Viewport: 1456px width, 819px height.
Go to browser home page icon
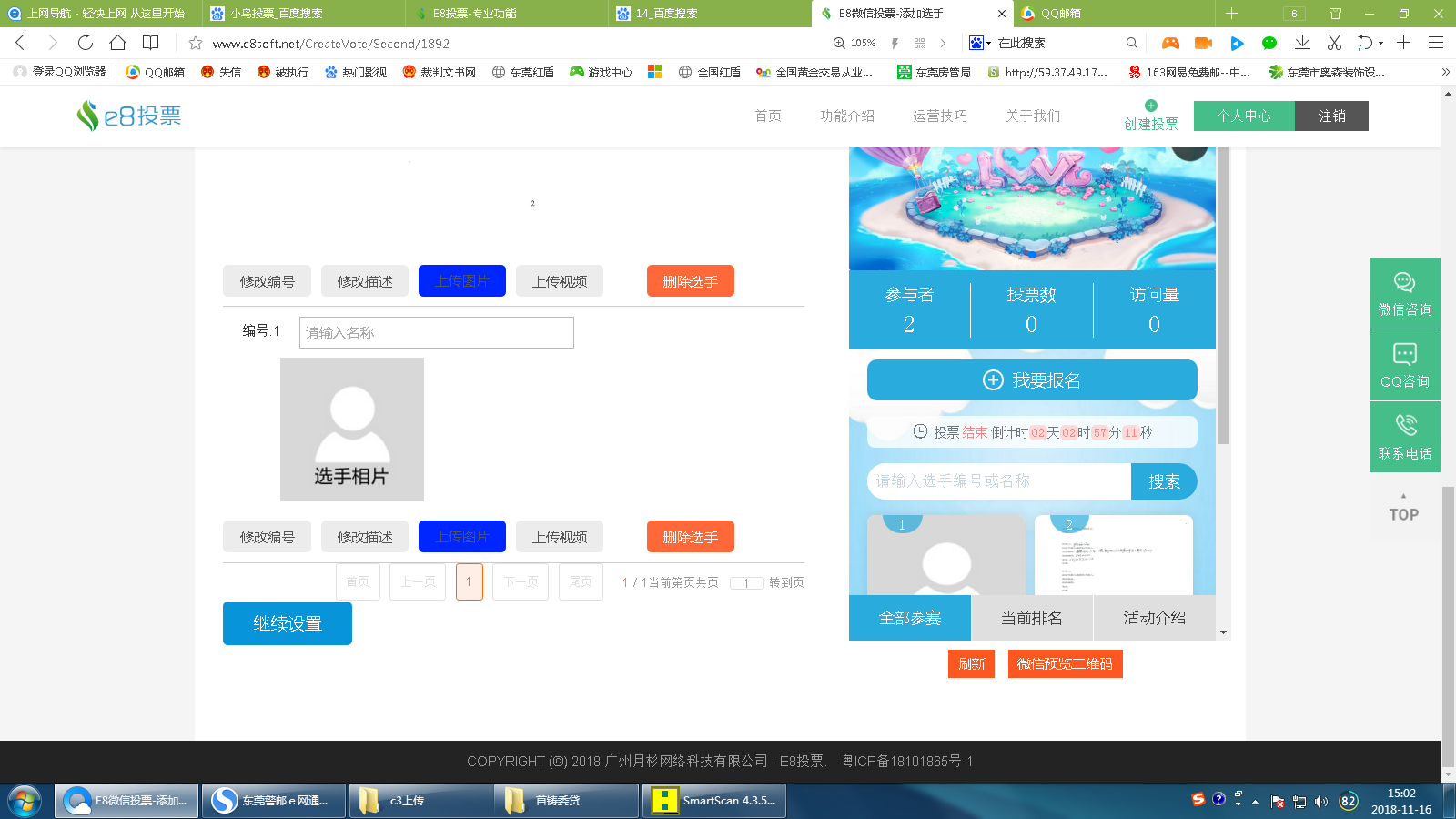point(117,43)
